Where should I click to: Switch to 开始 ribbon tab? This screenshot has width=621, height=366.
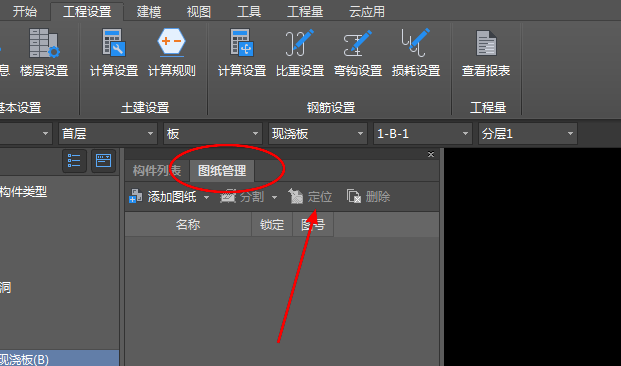click(x=25, y=11)
